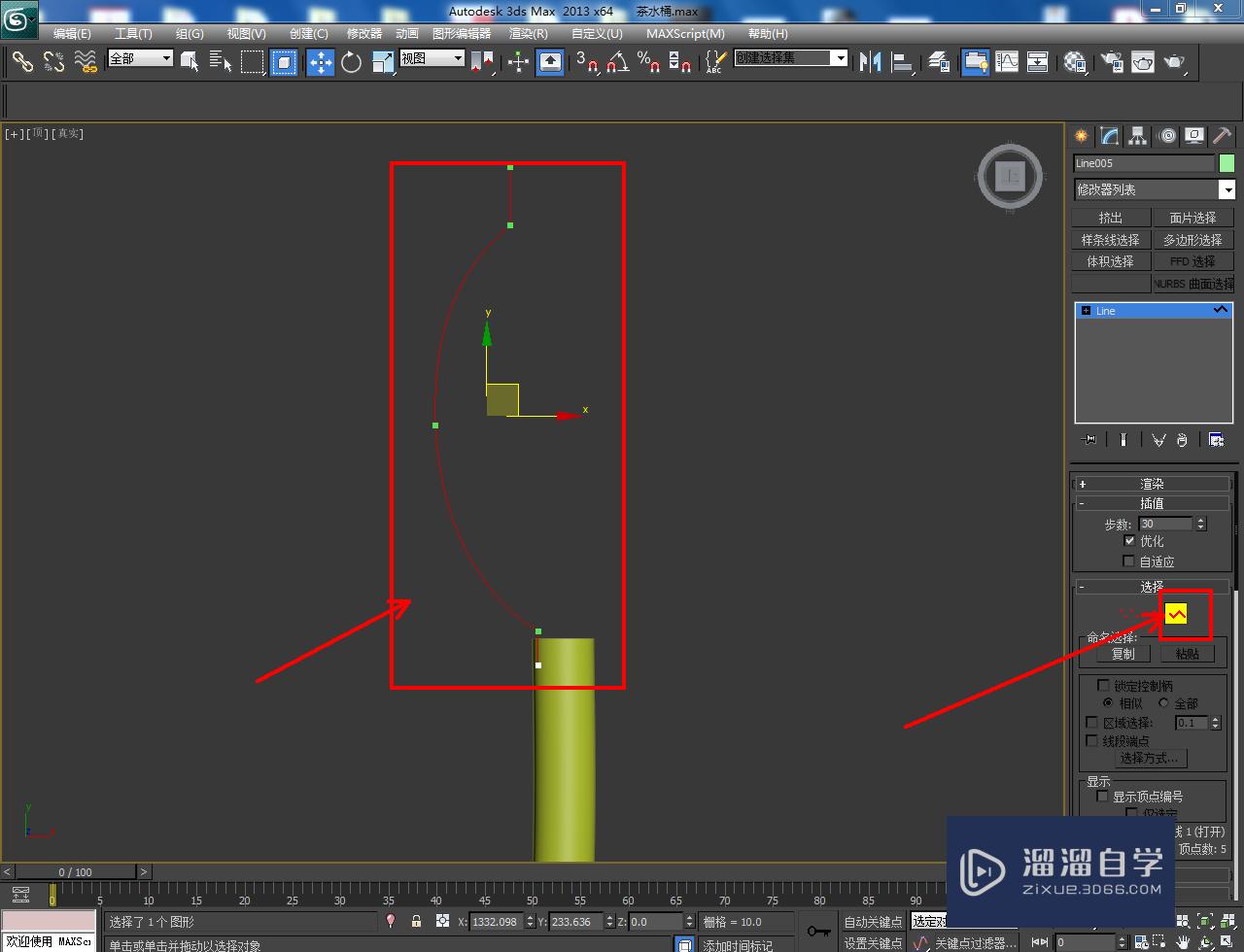Choose the Rectangular Selection Region tool
Viewport: 1244px width, 952px height.
pyautogui.click(x=253, y=61)
